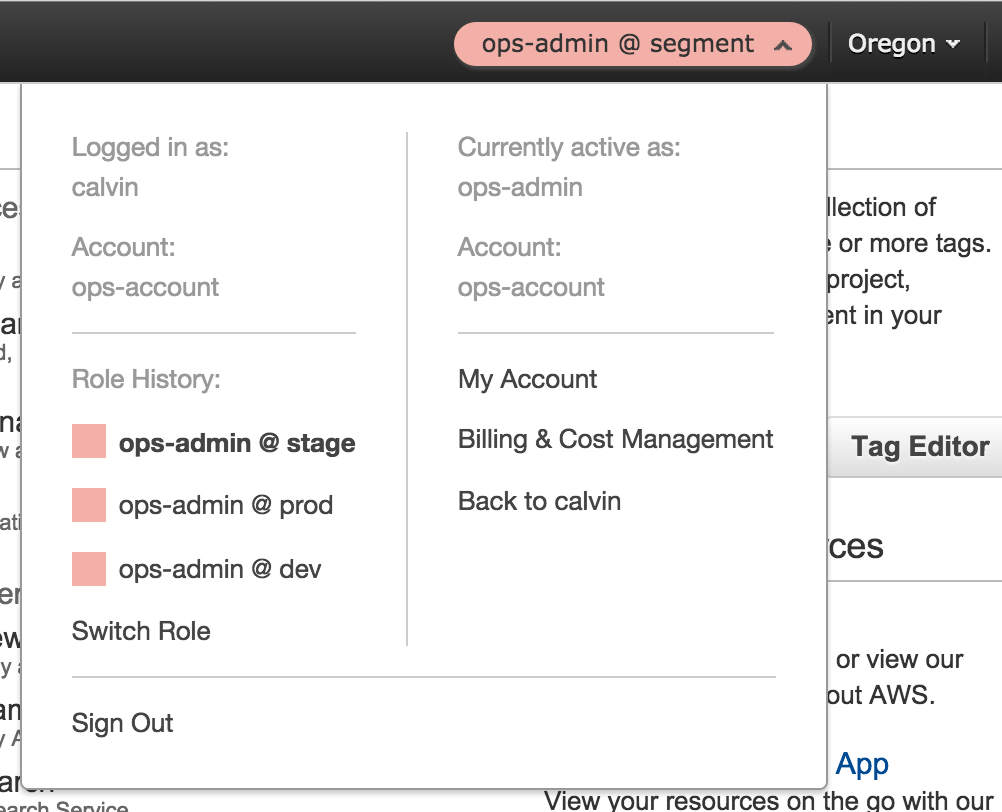
Task: Click the up chevron in the role pill
Action: [784, 45]
